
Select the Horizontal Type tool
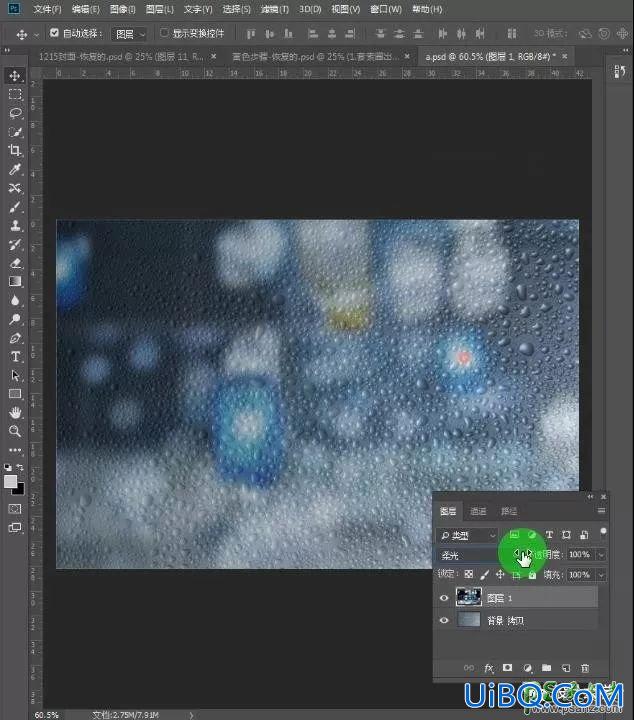[15, 357]
